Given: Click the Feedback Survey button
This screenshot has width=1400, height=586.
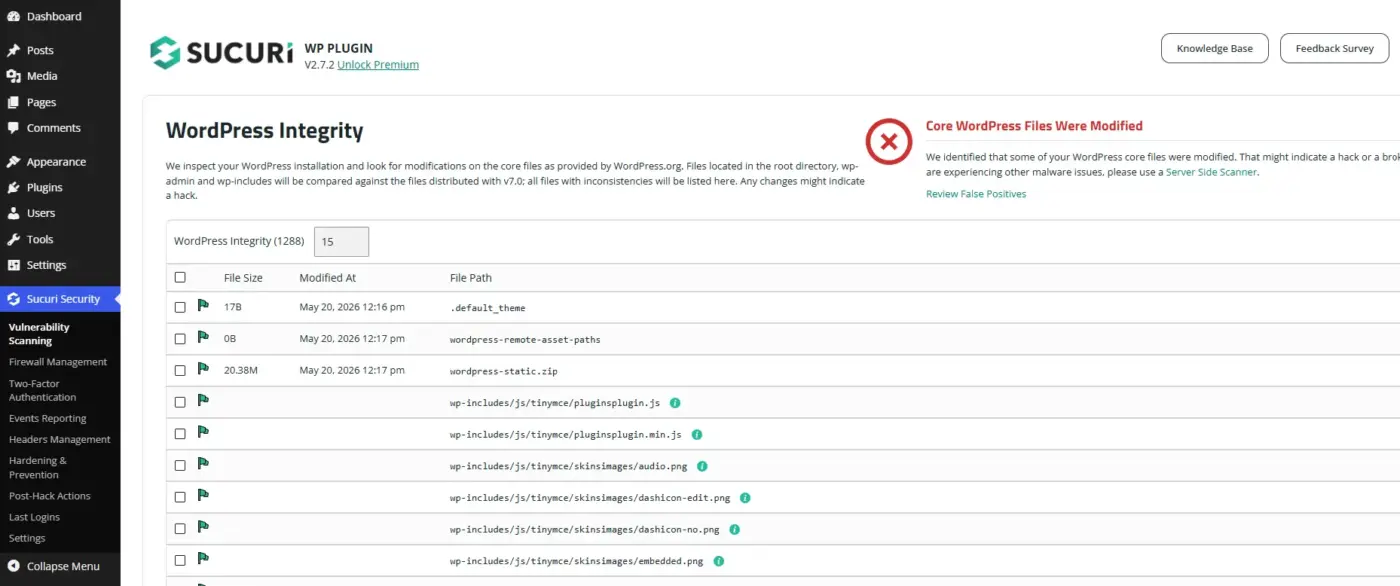Looking at the screenshot, I should click(x=1334, y=48).
